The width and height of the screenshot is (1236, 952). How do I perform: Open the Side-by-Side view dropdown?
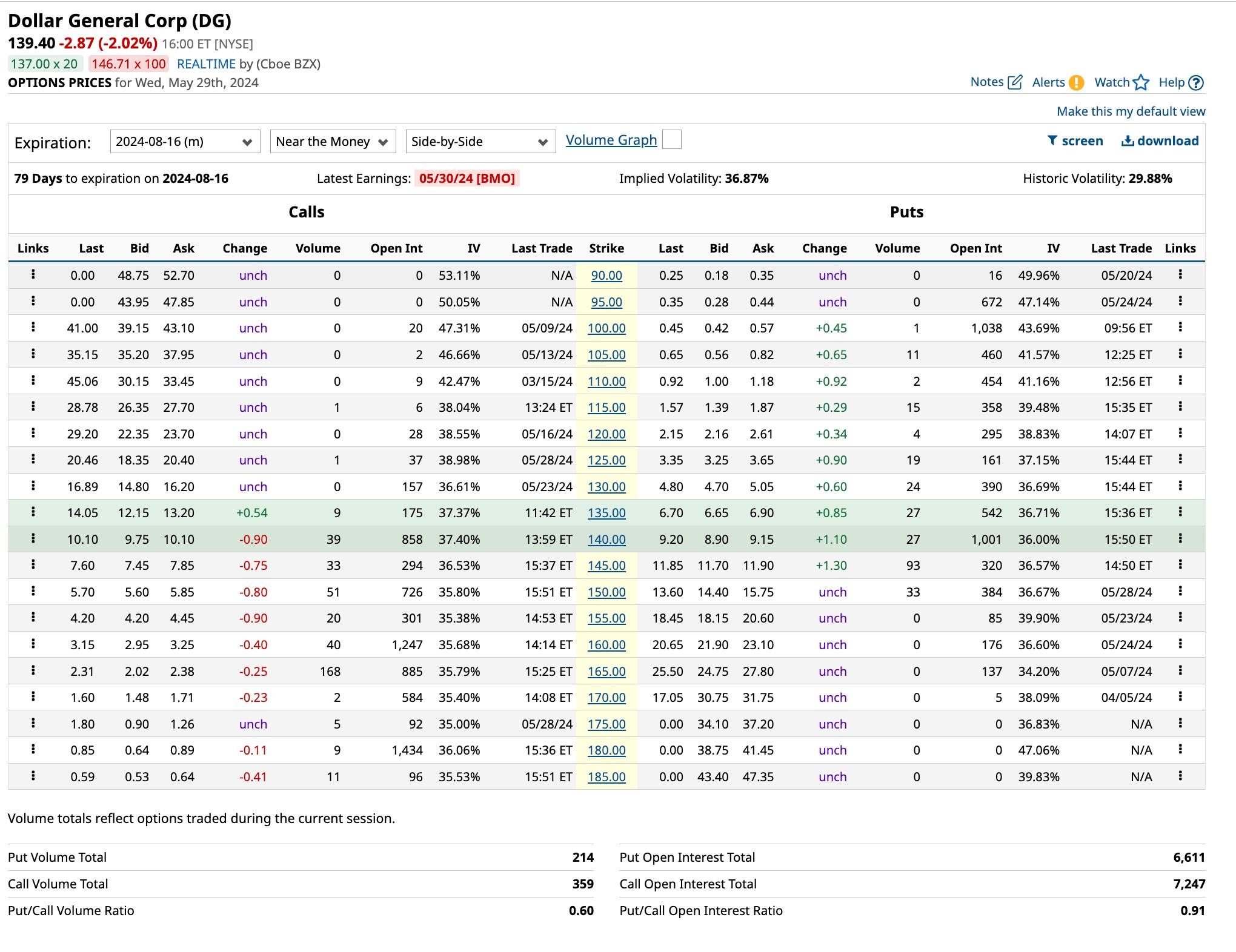[480, 142]
